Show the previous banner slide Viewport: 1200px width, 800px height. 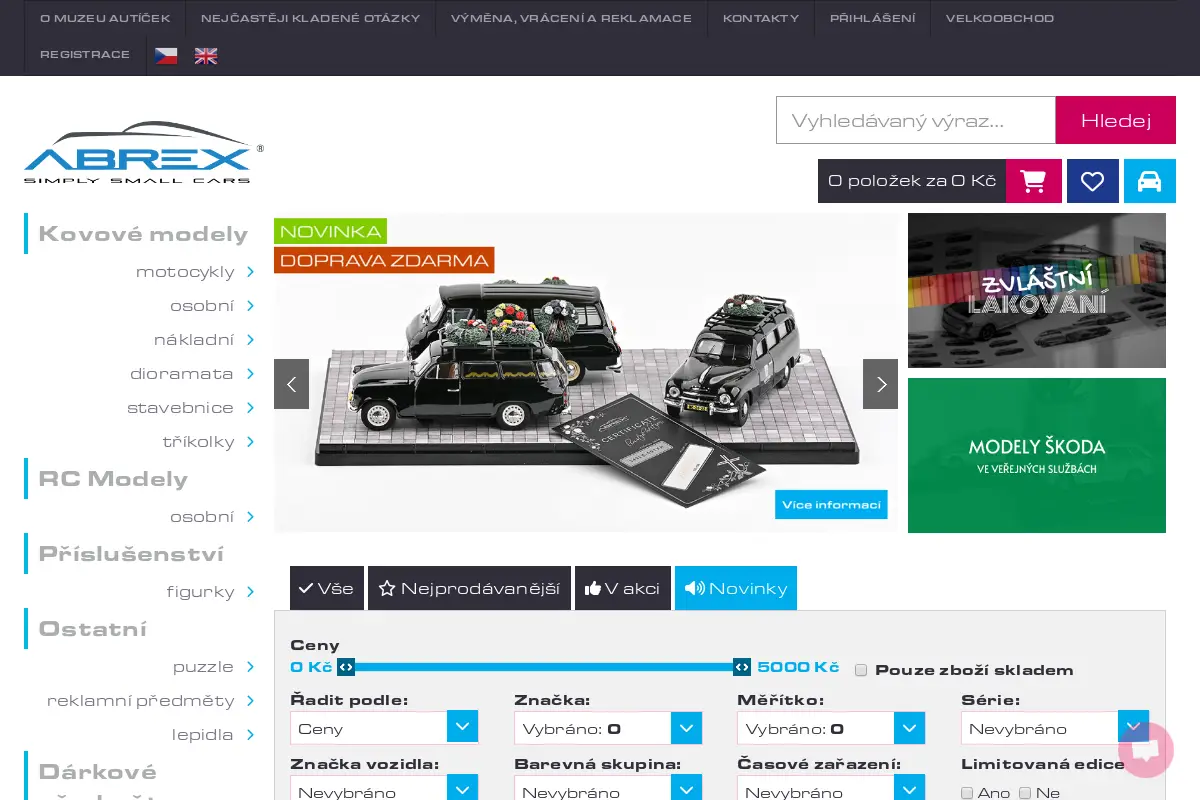click(x=291, y=384)
